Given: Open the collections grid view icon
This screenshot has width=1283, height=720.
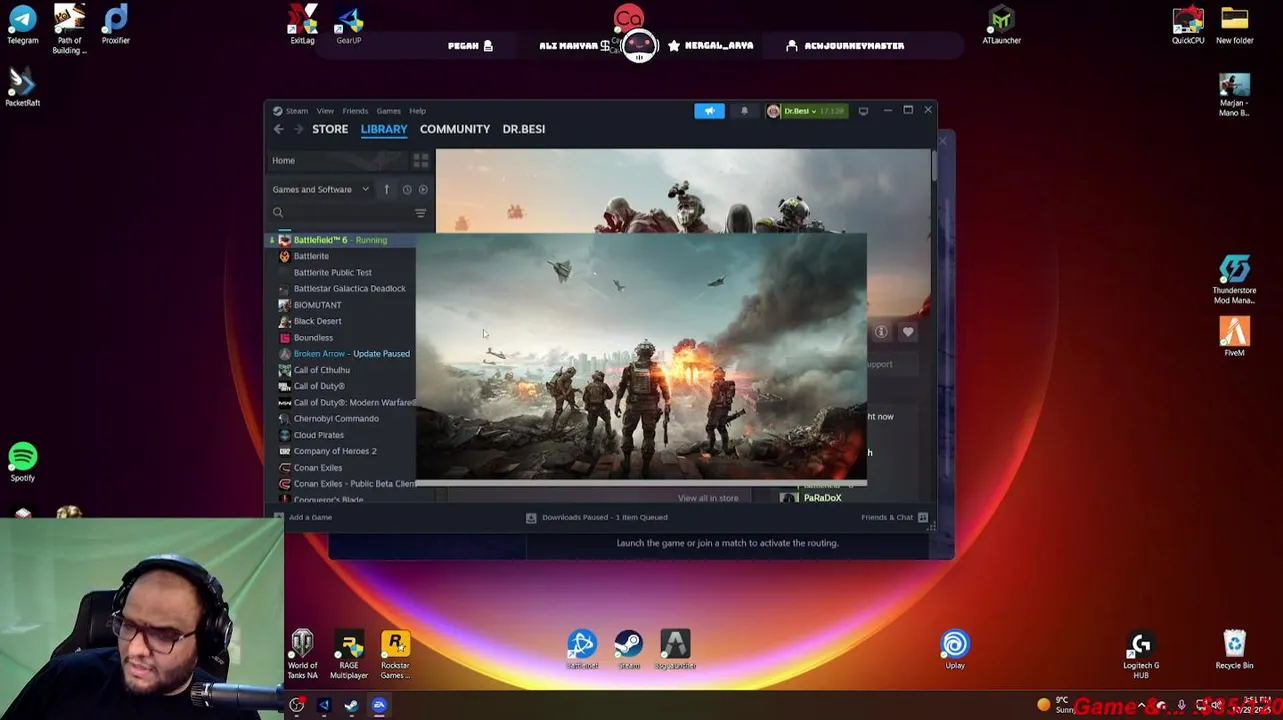Looking at the screenshot, I should tap(420, 160).
